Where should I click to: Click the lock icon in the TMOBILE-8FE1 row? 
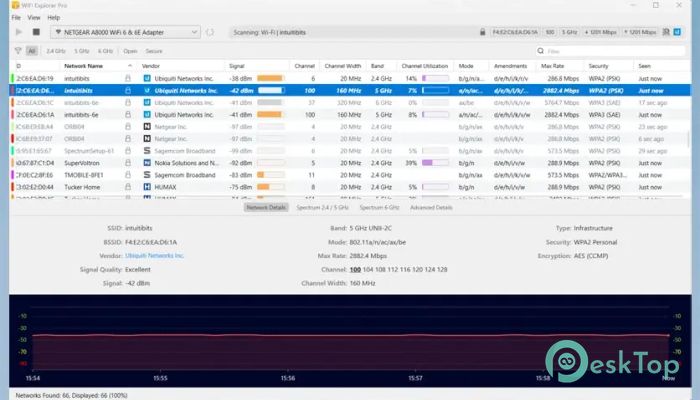128,175
